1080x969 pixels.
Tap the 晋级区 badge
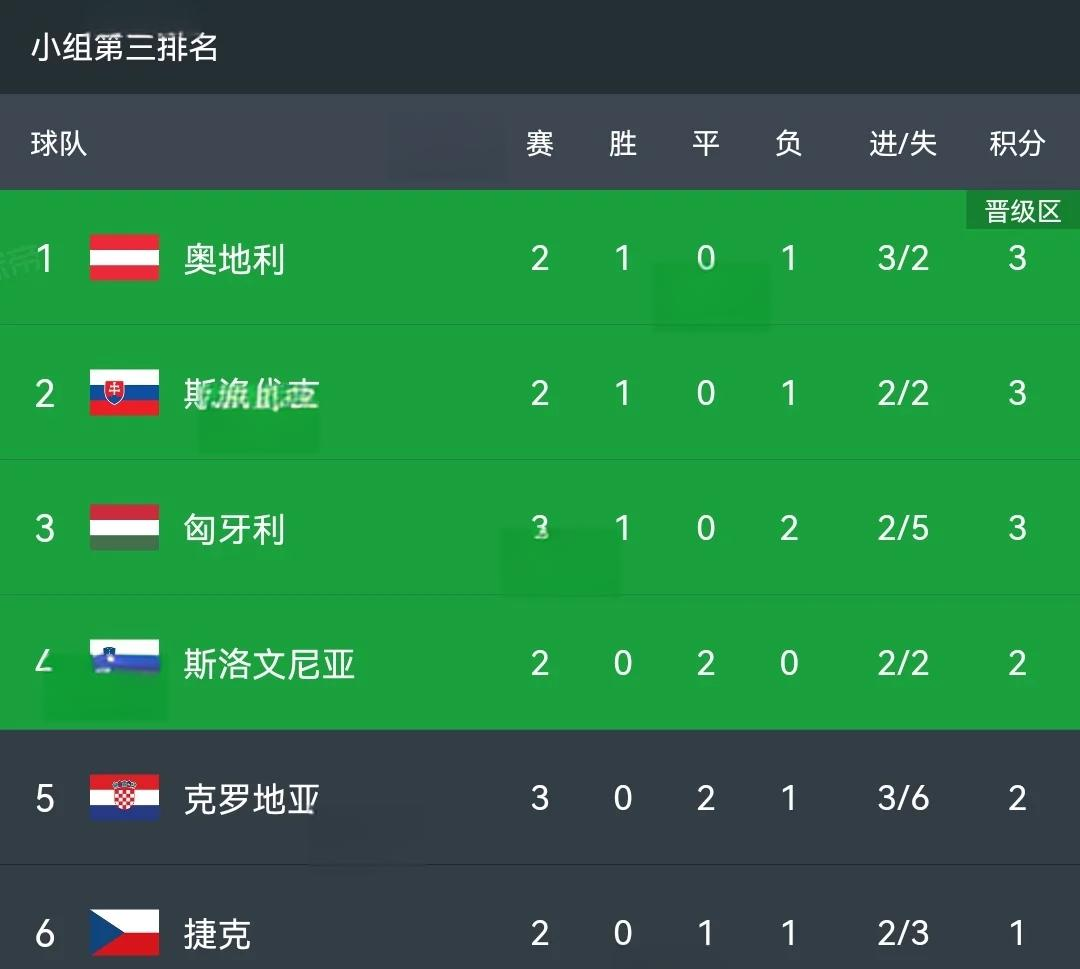(1022, 212)
